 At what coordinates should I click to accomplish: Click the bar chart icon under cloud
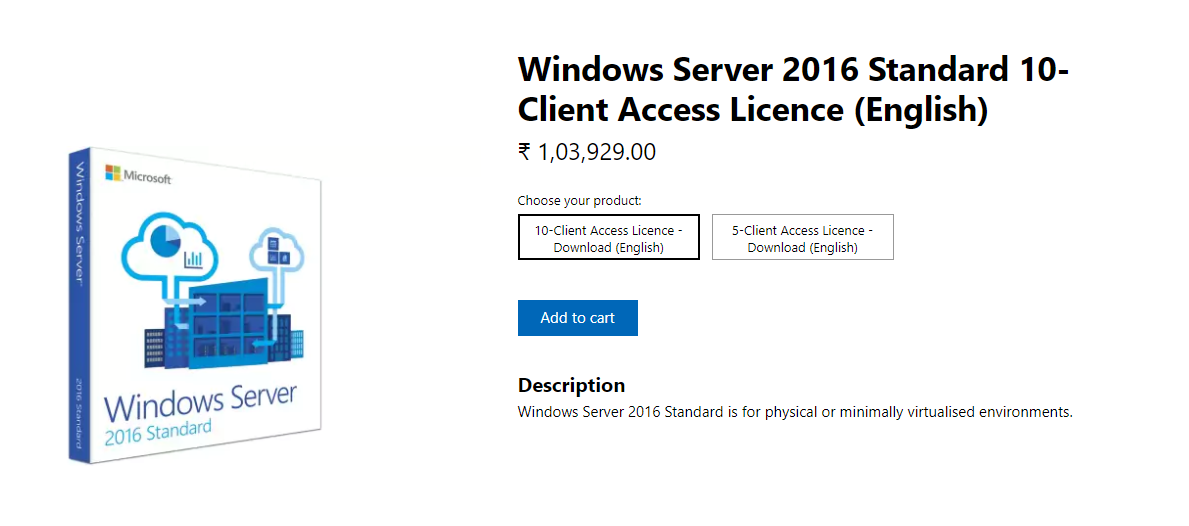pos(194,260)
